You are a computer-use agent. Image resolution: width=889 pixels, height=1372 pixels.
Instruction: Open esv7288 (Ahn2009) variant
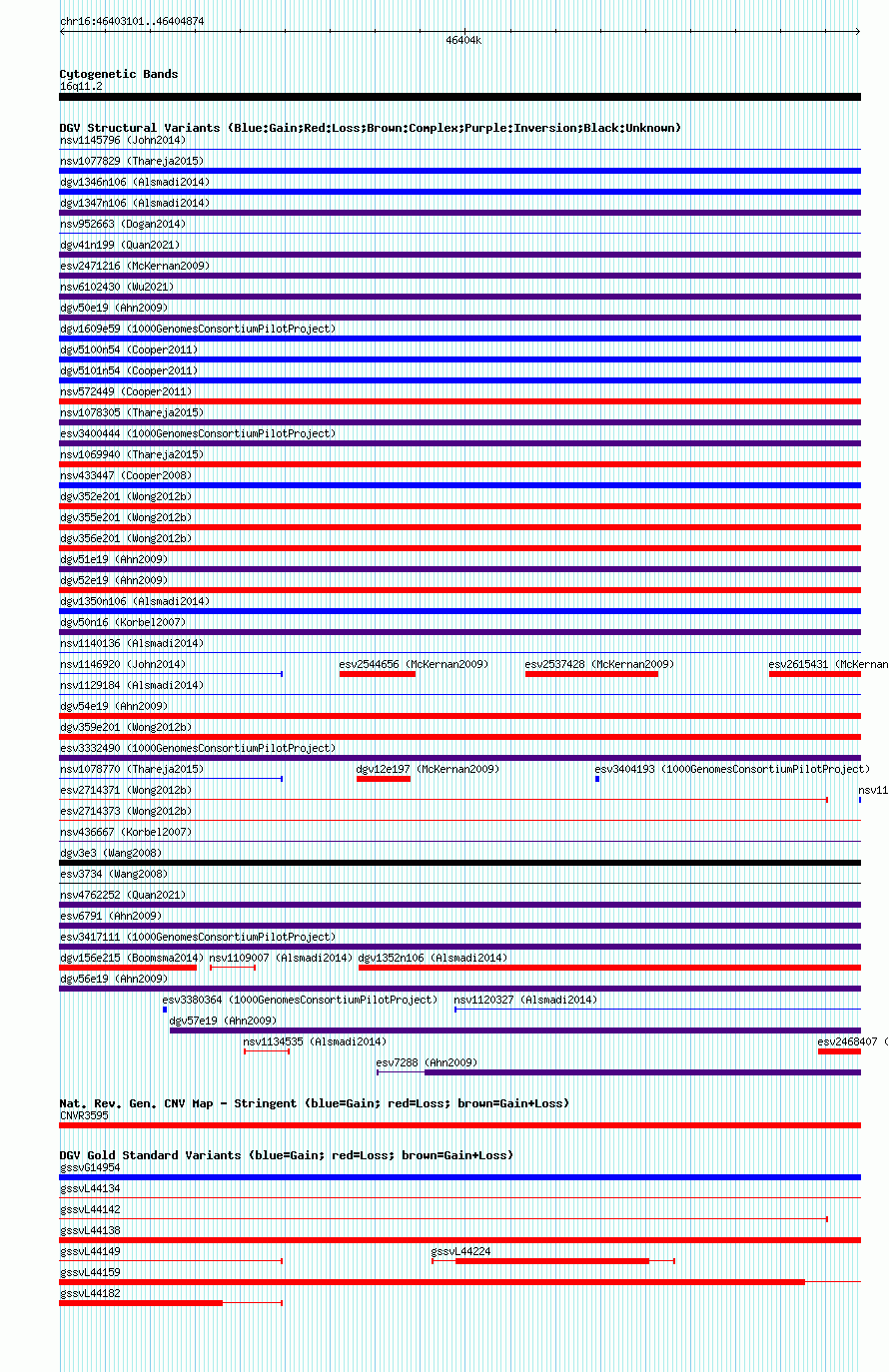[x=427, y=1062]
